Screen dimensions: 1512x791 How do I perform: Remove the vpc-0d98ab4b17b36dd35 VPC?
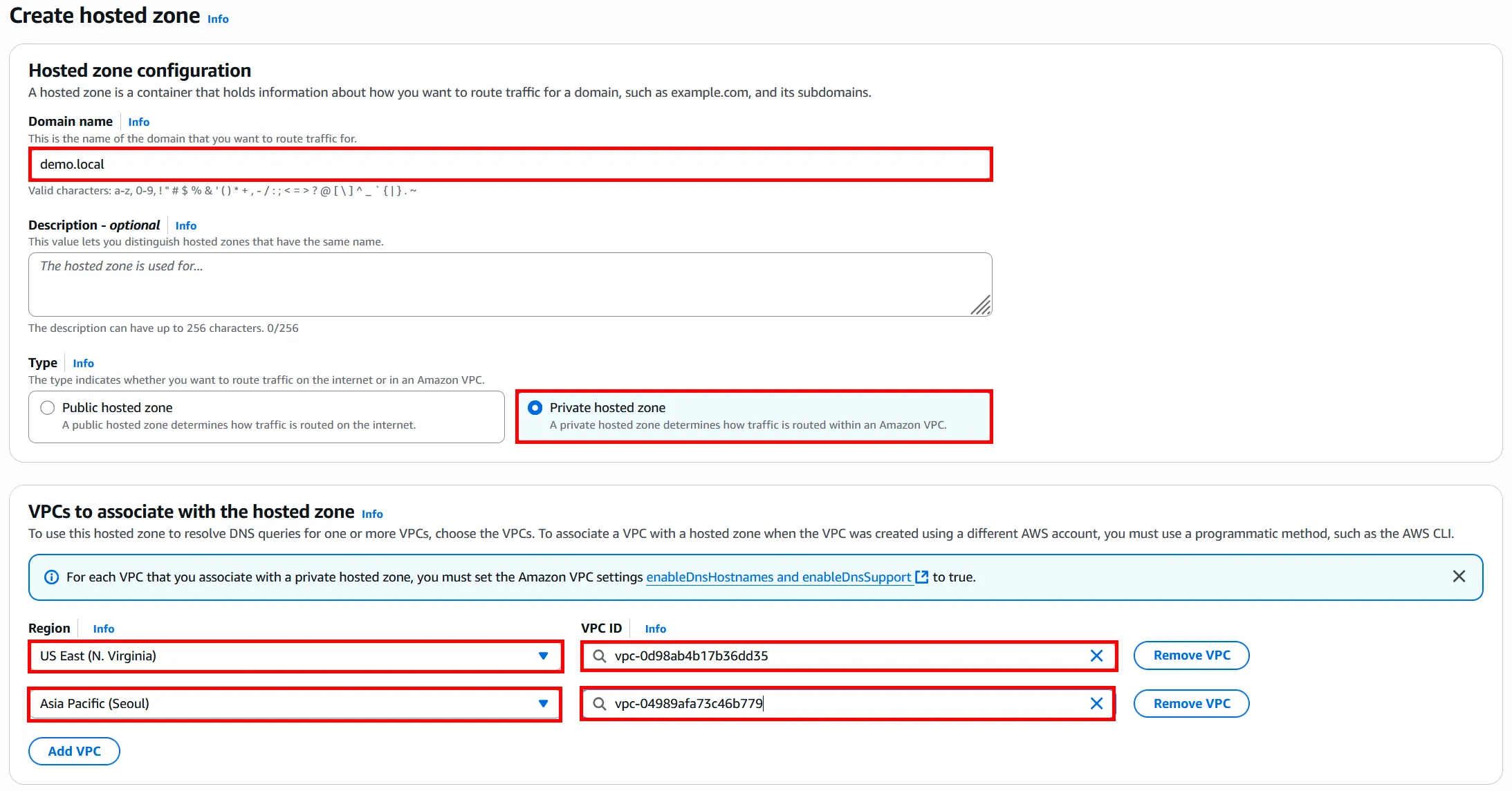pyautogui.click(x=1191, y=655)
